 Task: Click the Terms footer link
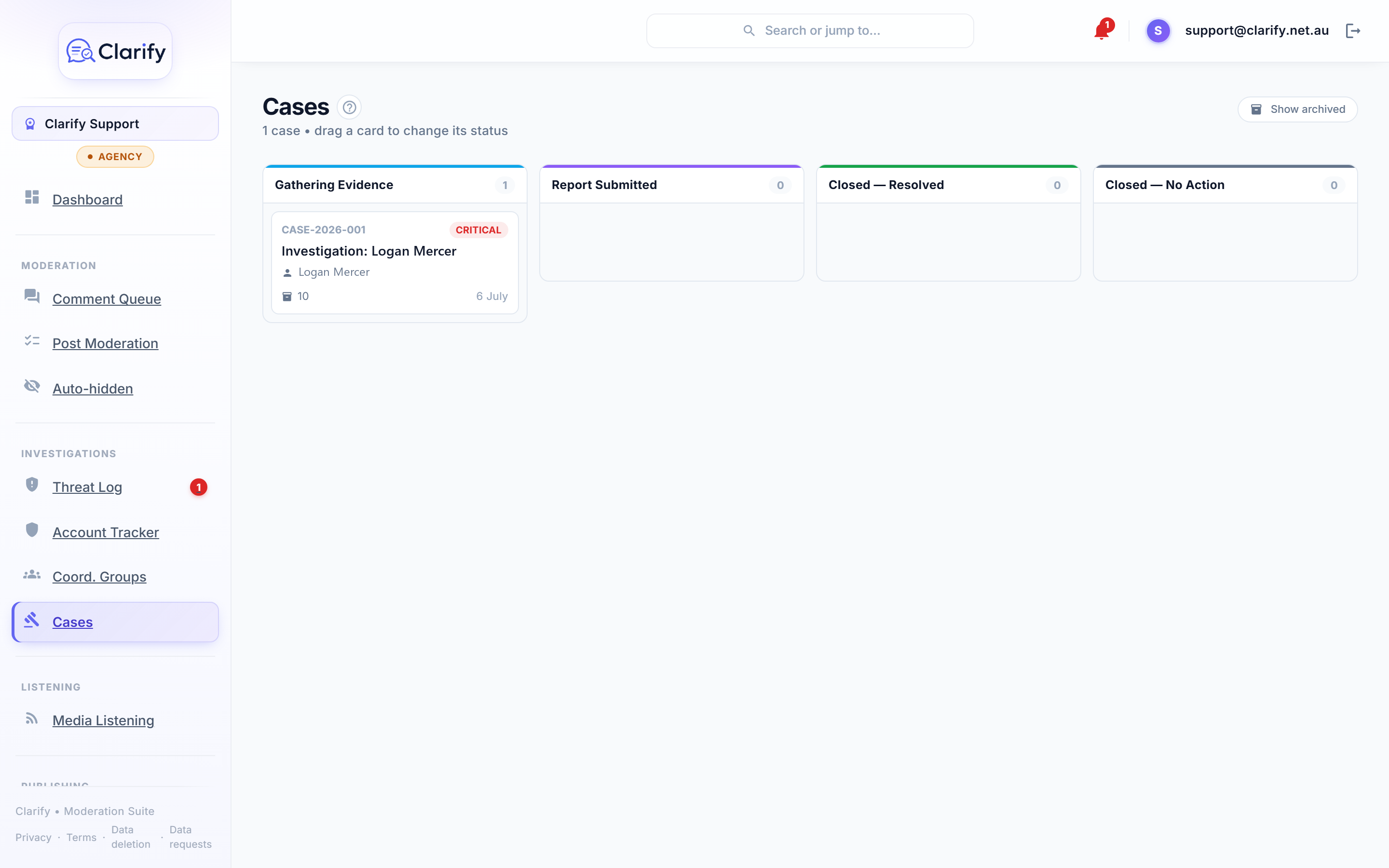click(x=82, y=838)
